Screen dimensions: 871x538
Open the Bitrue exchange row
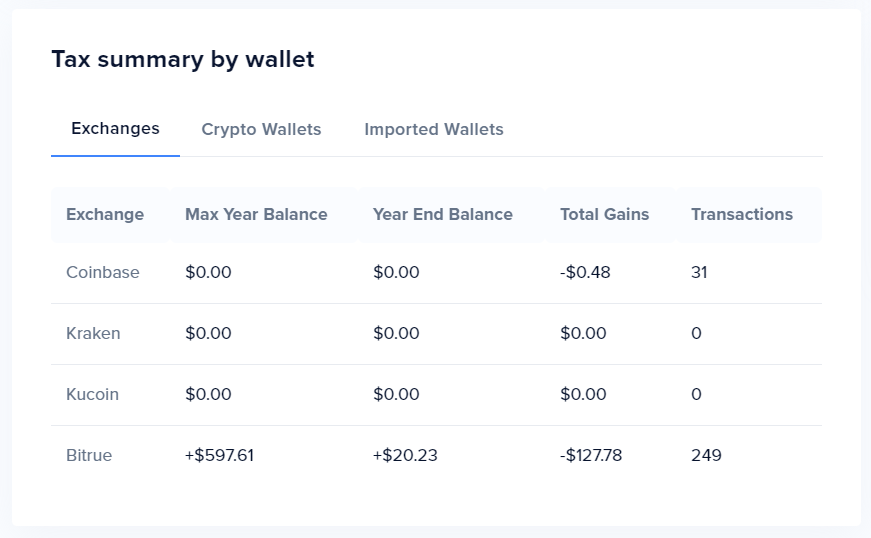pos(89,455)
